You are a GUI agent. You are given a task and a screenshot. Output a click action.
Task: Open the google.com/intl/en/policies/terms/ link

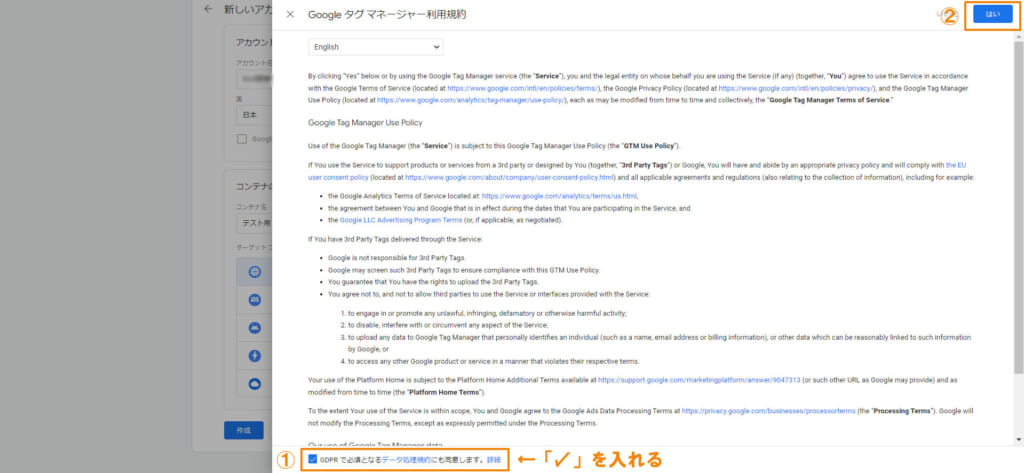(x=523, y=88)
